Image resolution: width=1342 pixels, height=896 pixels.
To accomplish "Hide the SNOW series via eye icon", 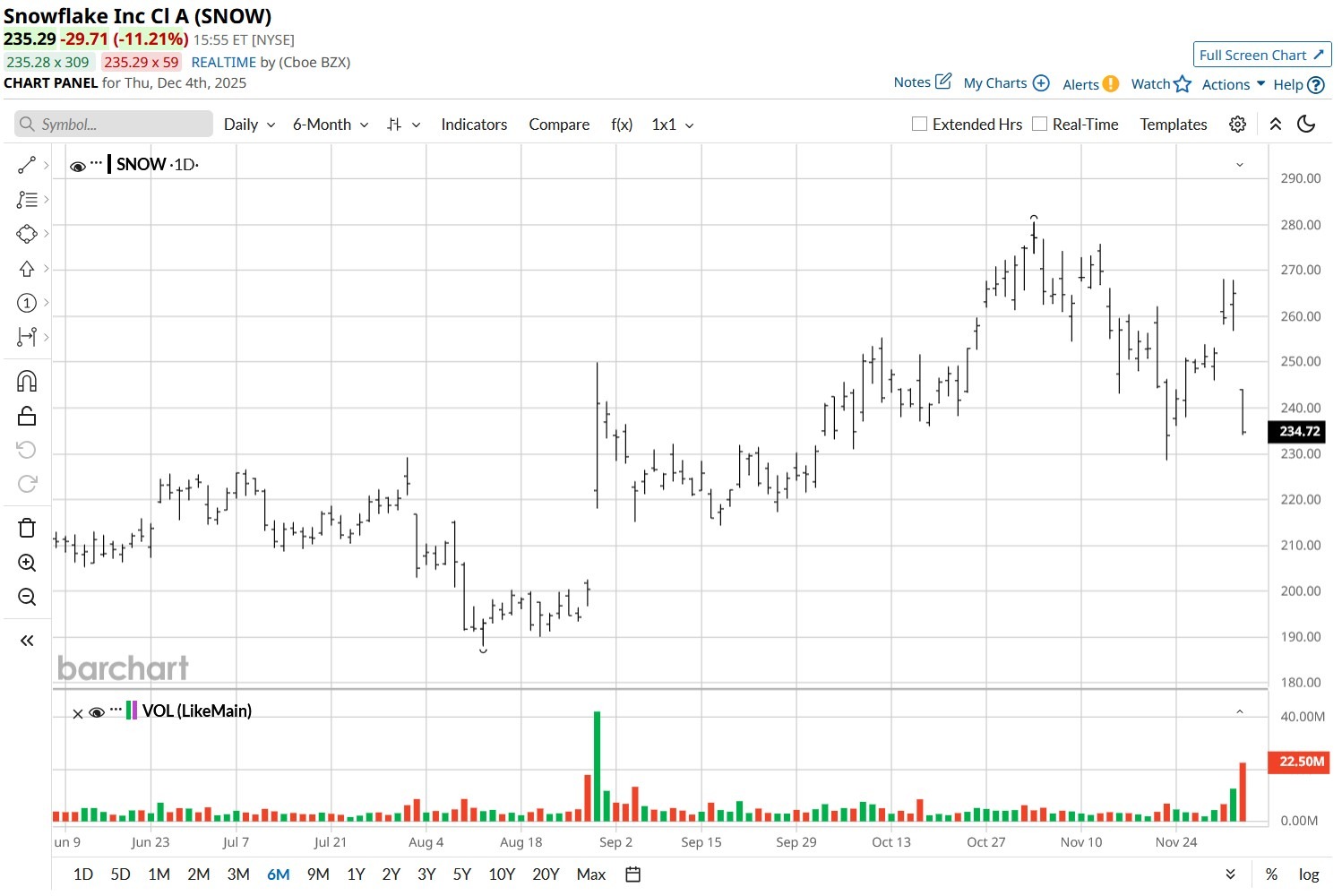I will (78, 166).
